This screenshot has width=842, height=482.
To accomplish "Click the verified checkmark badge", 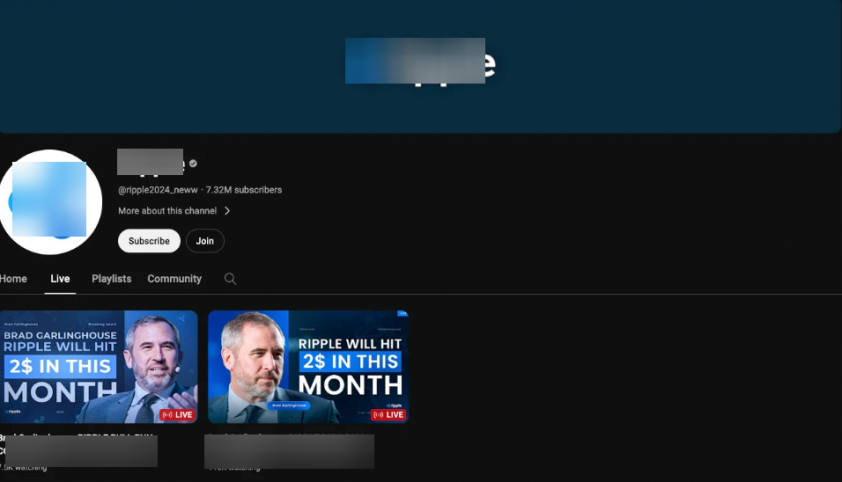I will (x=193, y=164).
